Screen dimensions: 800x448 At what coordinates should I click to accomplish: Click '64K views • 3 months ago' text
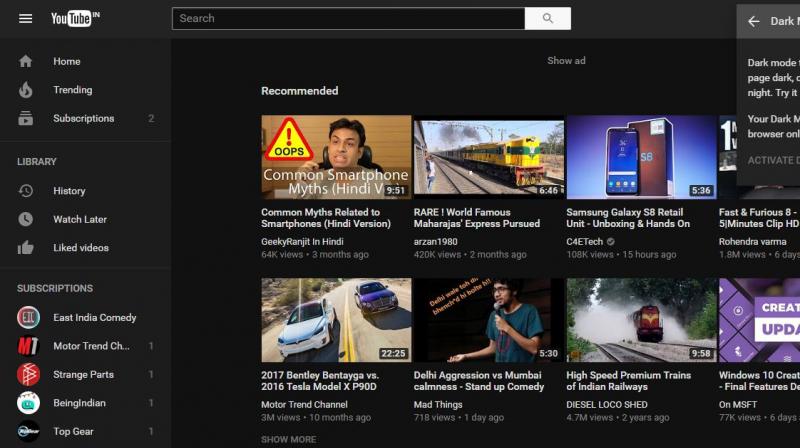click(x=315, y=255)
